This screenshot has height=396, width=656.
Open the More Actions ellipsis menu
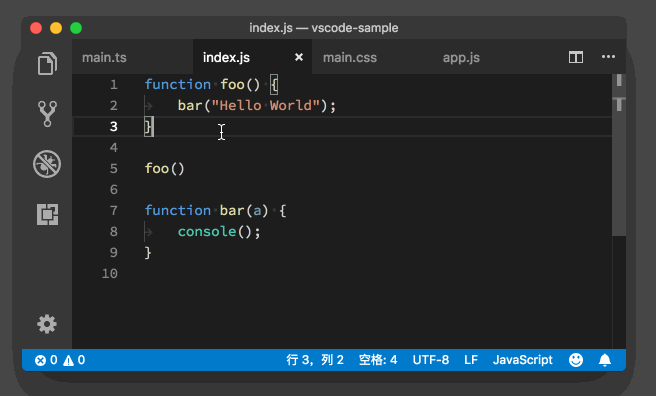point(608,57)
